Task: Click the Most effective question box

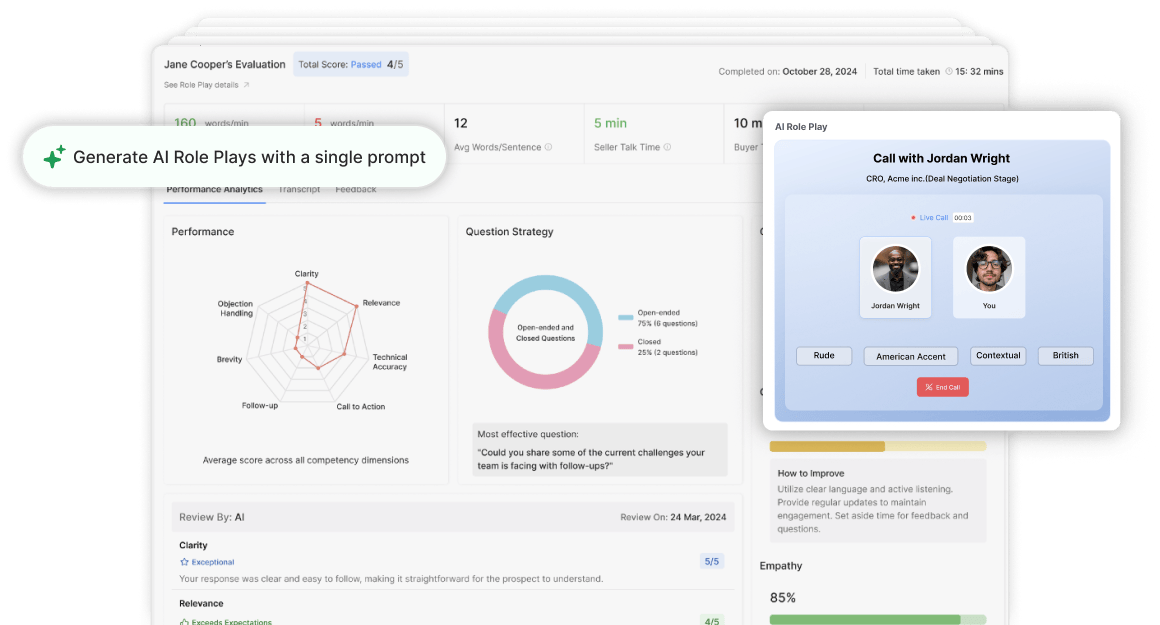Action: [600, 450]
